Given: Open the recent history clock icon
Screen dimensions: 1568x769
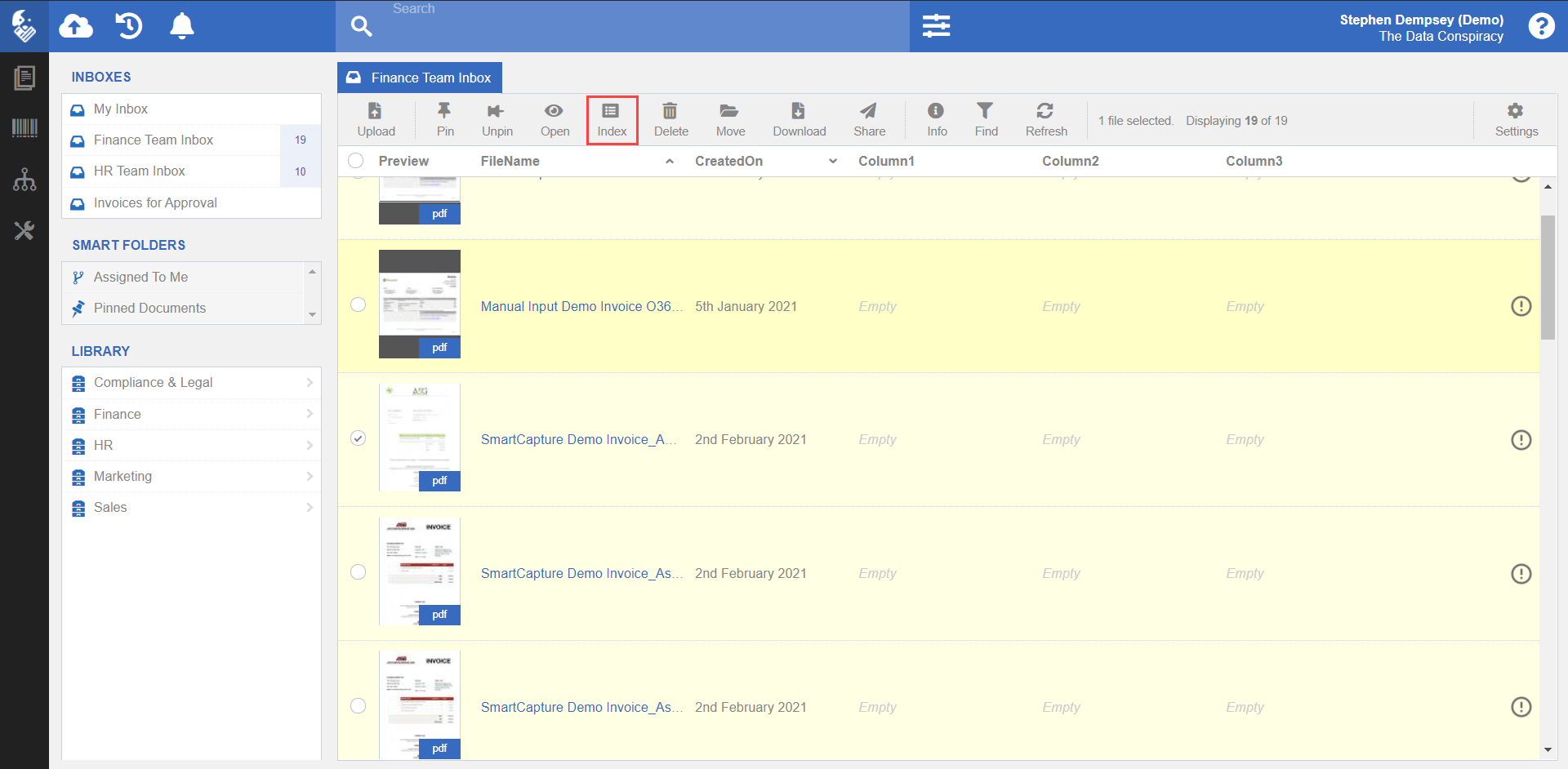Looking at the screenshot, I should [x=129, y=26].
